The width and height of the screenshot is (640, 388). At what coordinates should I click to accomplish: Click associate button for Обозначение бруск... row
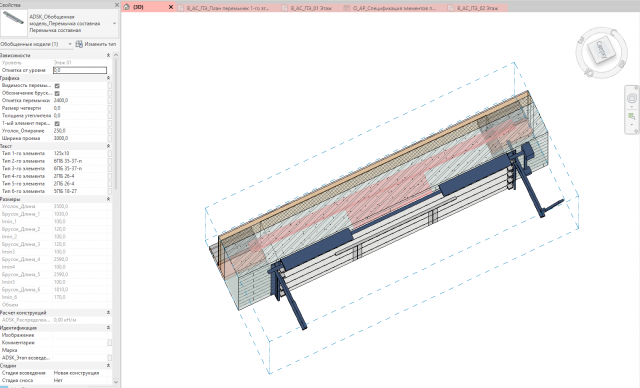click(109, 93)
